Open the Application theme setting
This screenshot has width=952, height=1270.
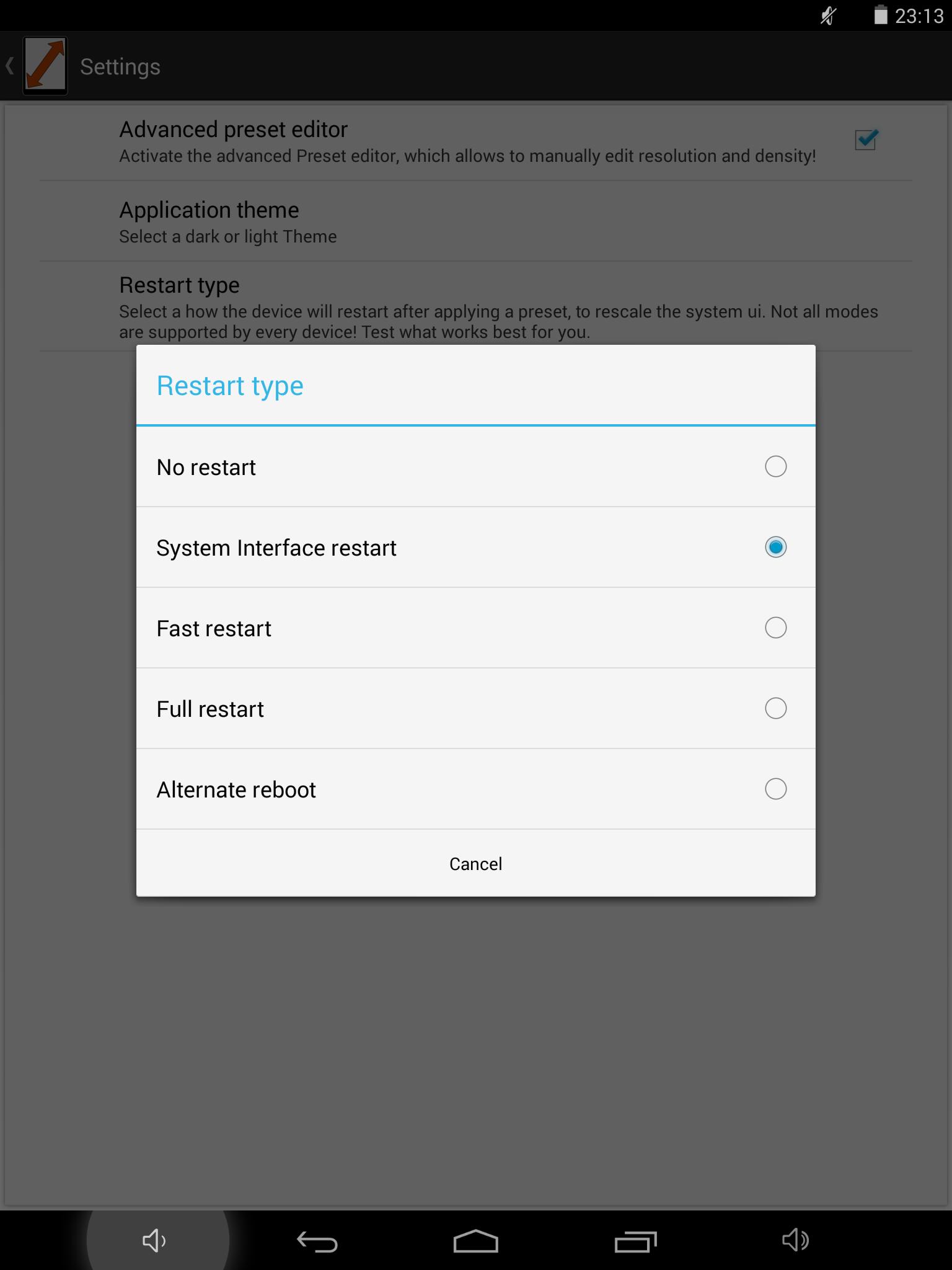point(476,221)
